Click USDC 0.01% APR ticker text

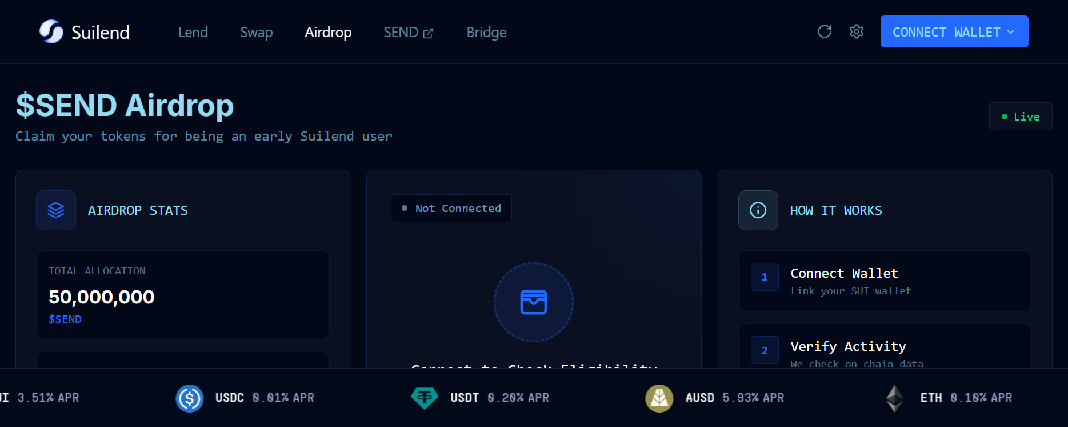coord(265,398)
